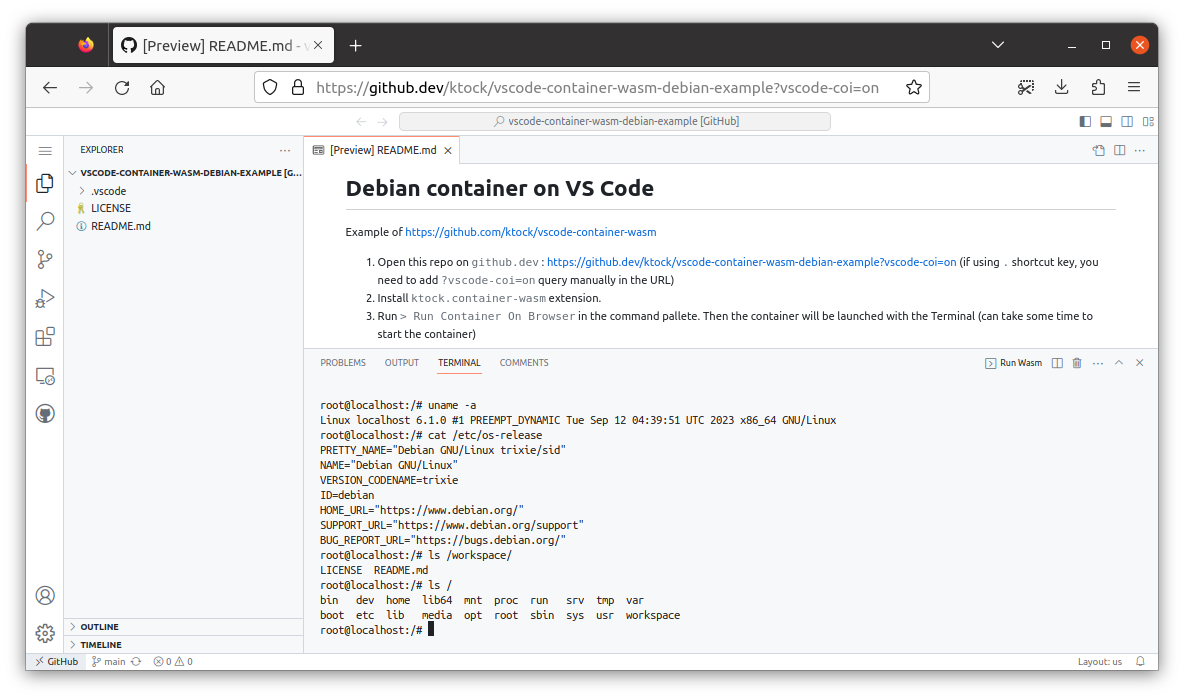Image resolution: width=1184 pixels, height=699 pixels.
Task: Open the Search view icon
Action: coord(45,221)
